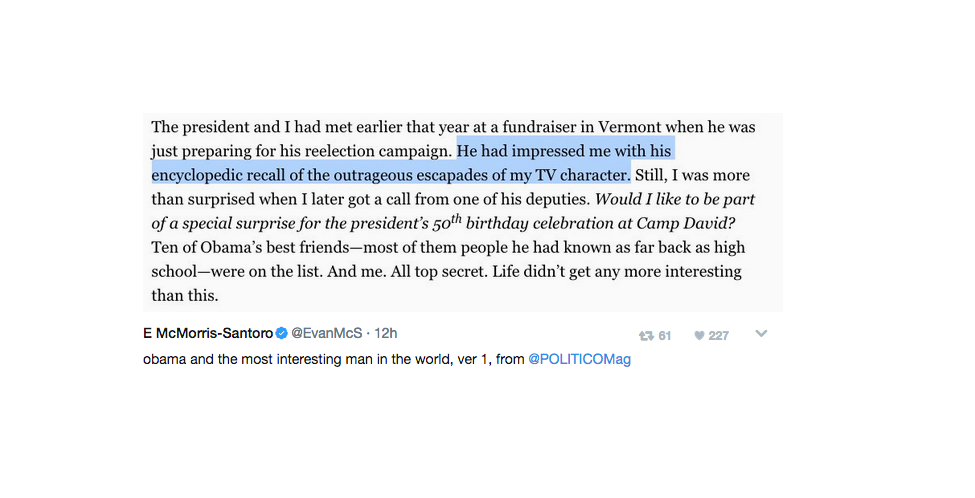Click the retweet arrows icon
975x498 pixels.
[x=646, y=336]
